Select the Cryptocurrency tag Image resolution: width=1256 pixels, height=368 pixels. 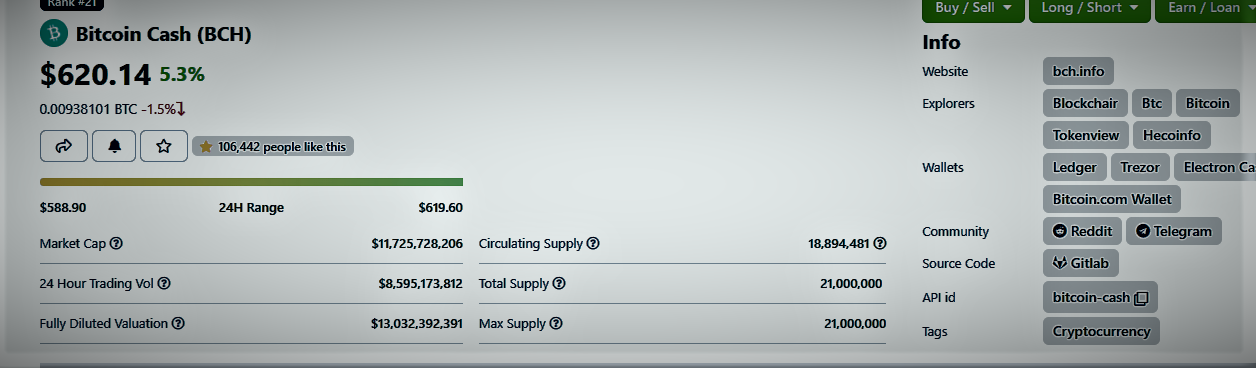[x=1101, y=331]
